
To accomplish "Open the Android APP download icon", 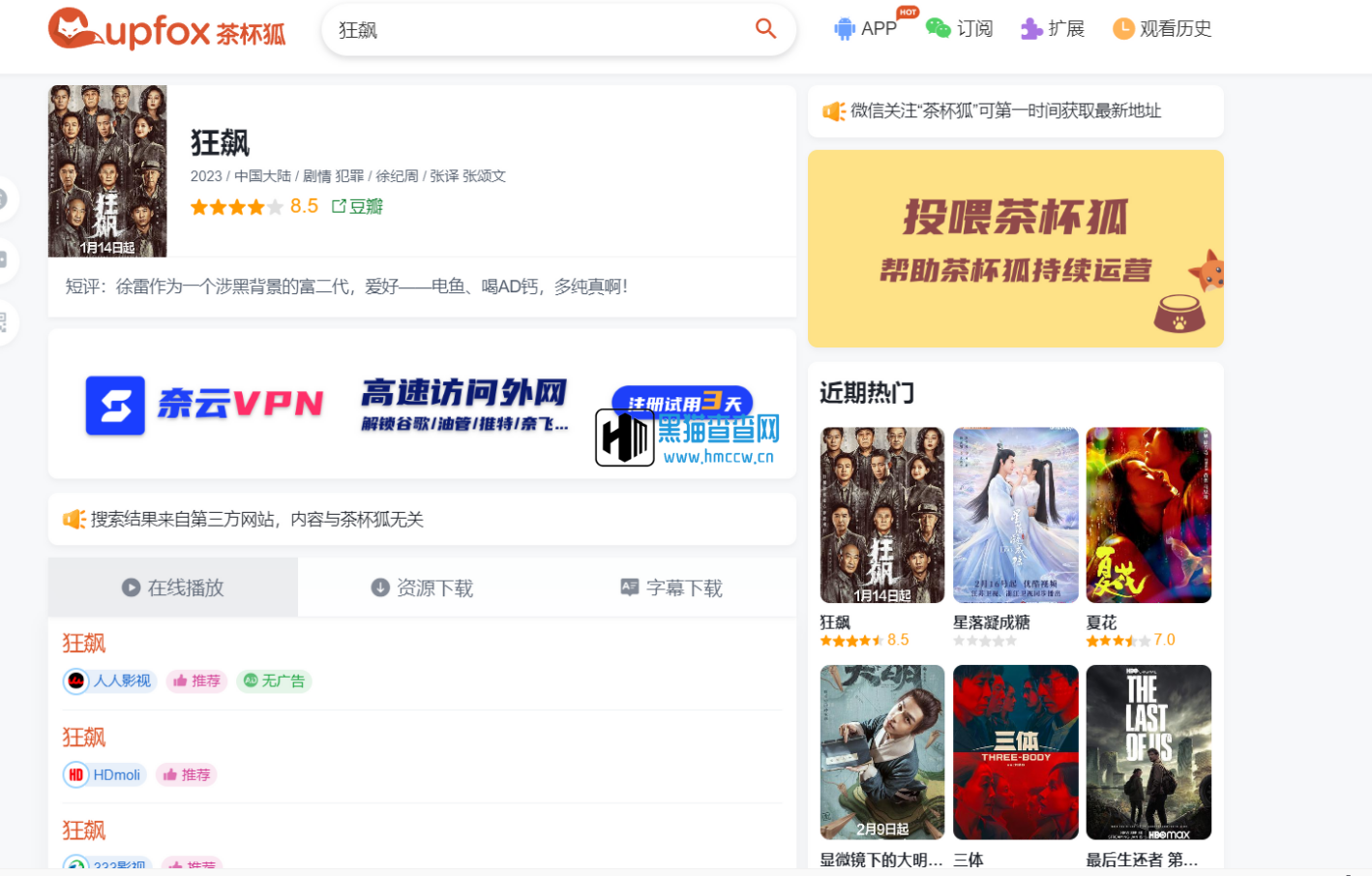I will (845, 28).
